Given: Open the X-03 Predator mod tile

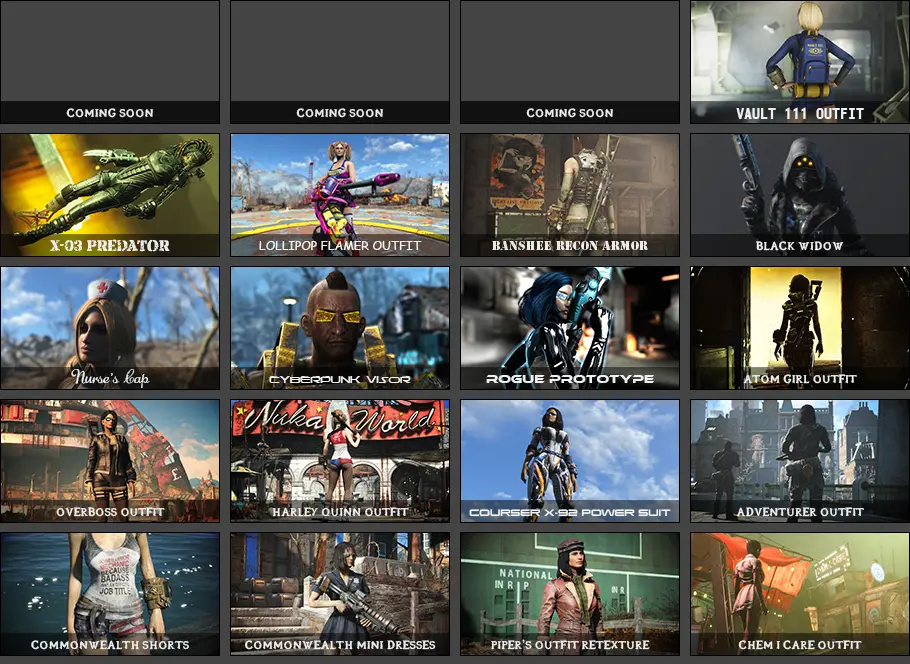Looking at the screenshot, I should 110,195.
